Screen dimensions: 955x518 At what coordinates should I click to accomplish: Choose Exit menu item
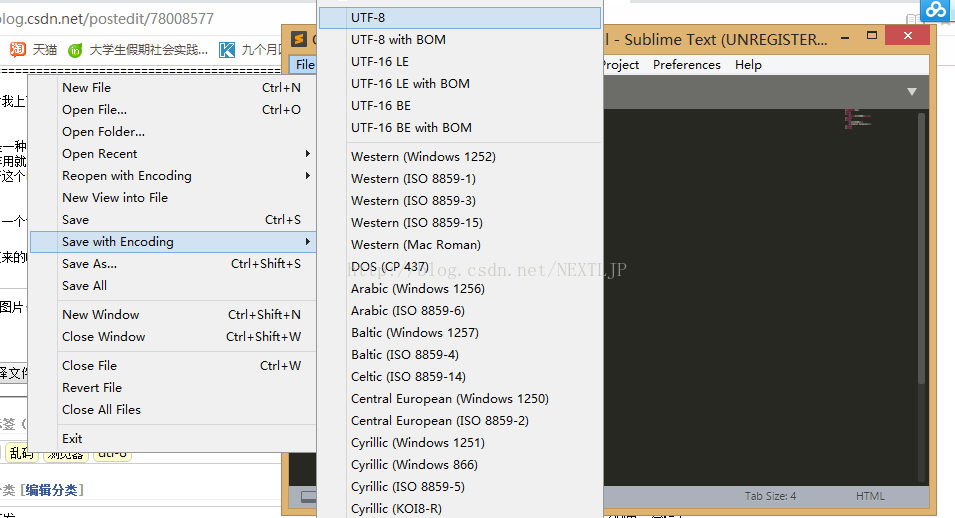172,439
